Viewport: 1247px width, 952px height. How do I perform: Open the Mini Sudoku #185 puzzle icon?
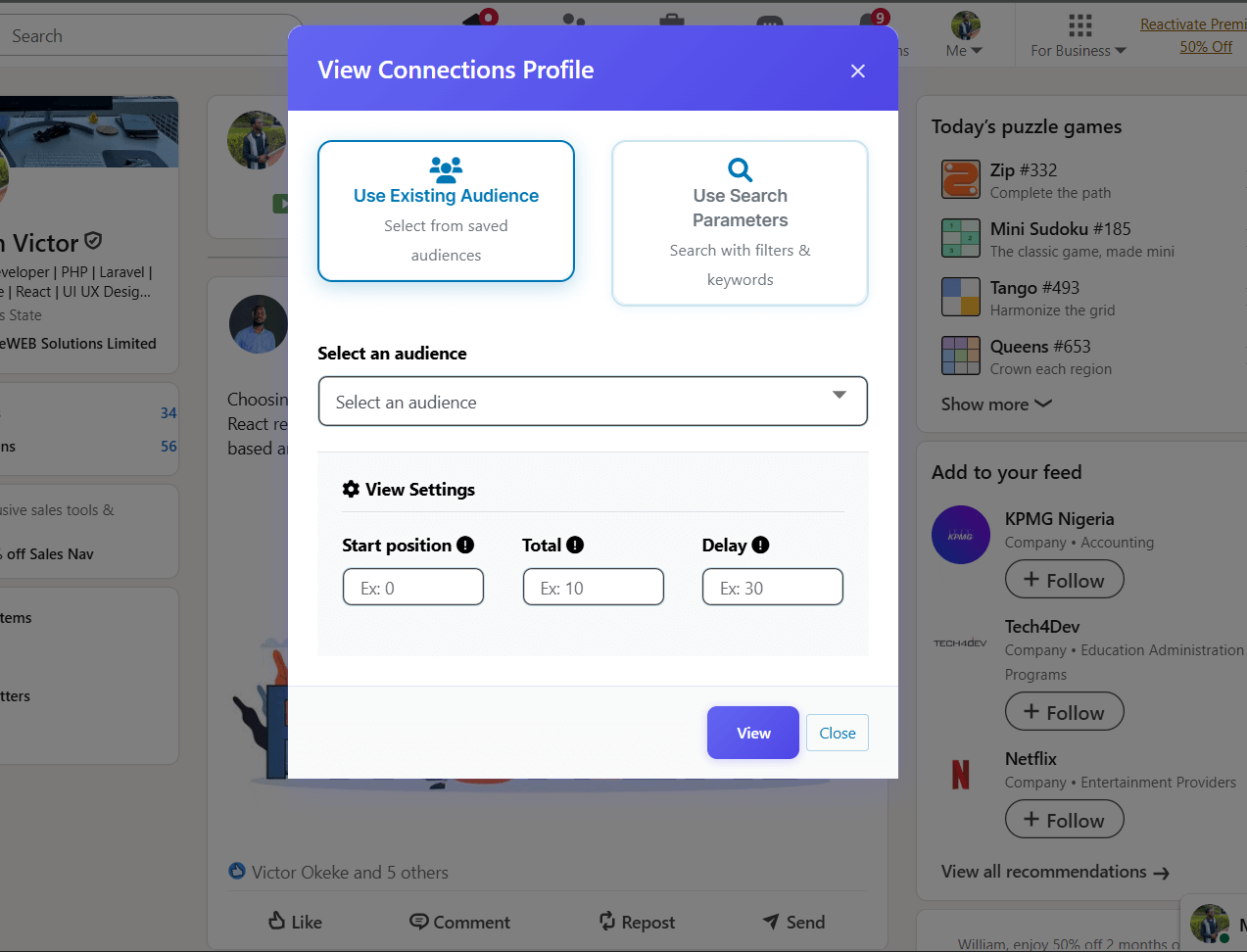(x=960, y=239)
